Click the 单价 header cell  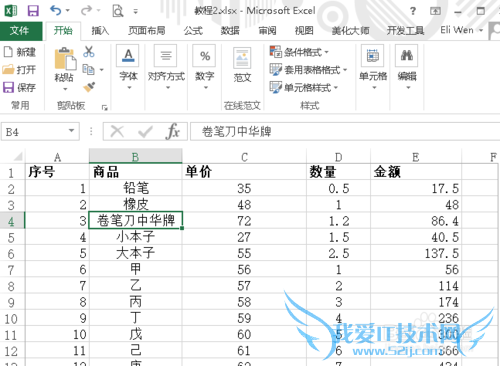pyautogui.click(x=244, y=172)
